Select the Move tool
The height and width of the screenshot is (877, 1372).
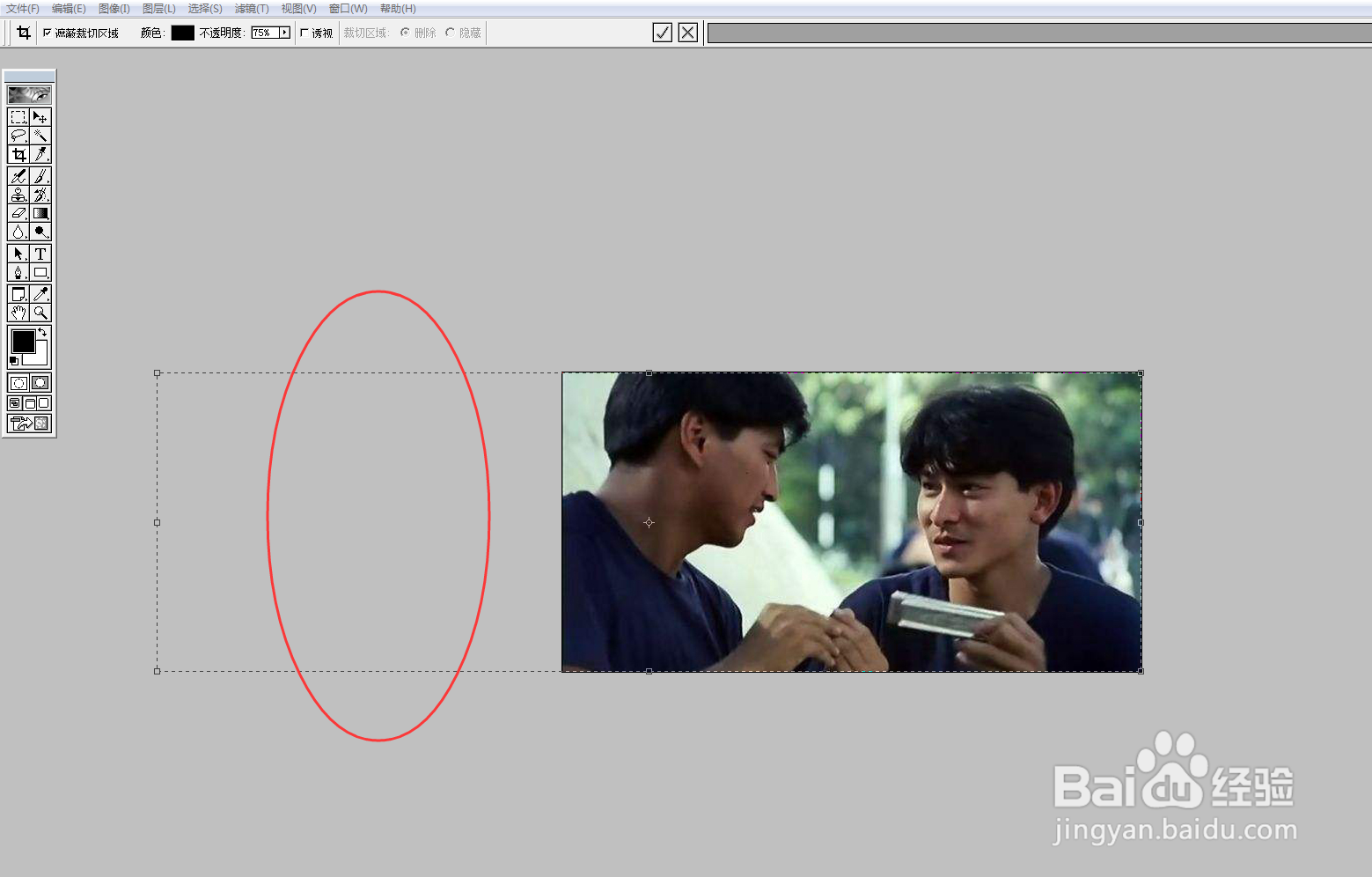click(40, 117)
